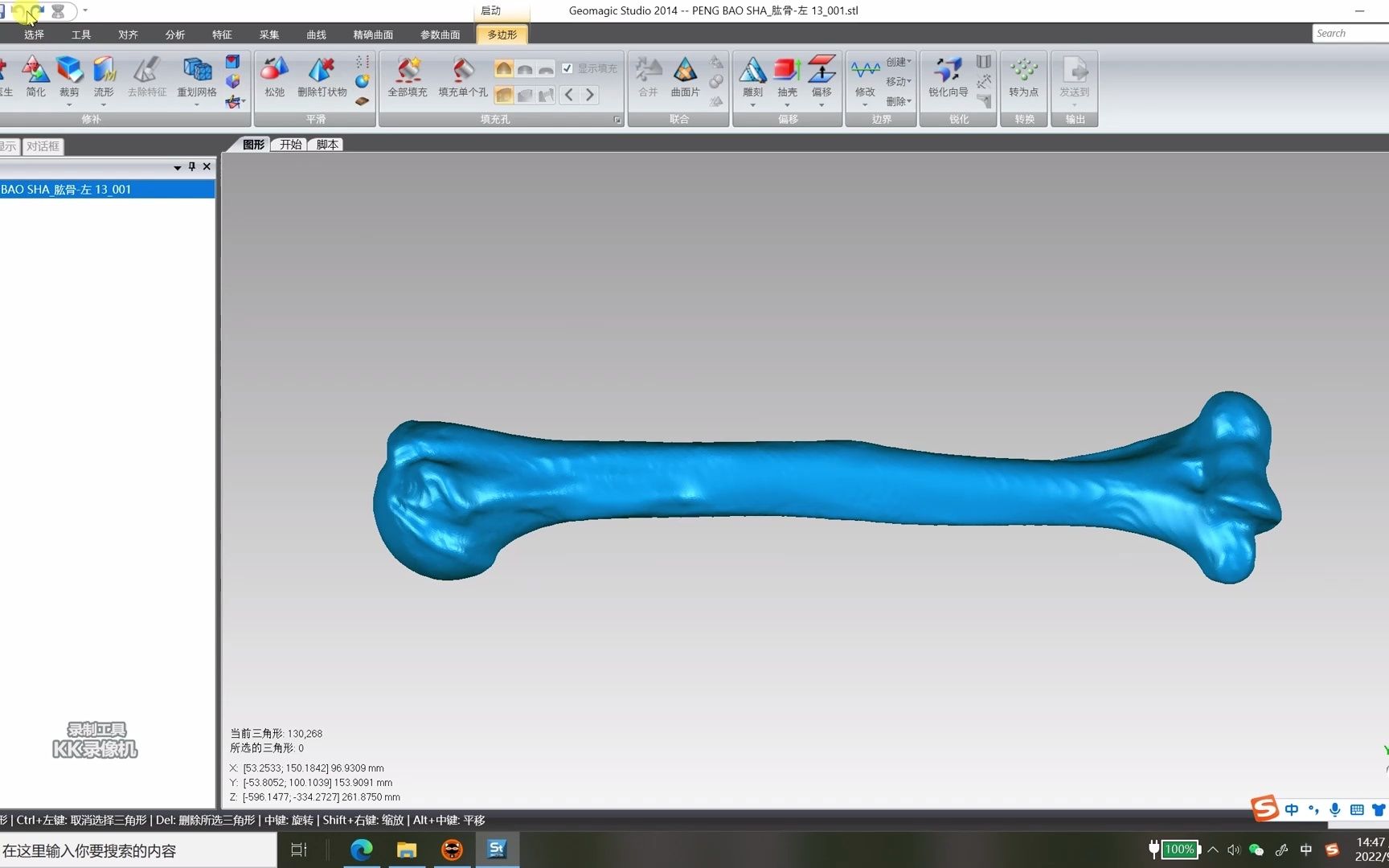This screenshot has height=868, width=1389.
Task: Open File Explorer from the taskbar
Action: click(407, 850)
